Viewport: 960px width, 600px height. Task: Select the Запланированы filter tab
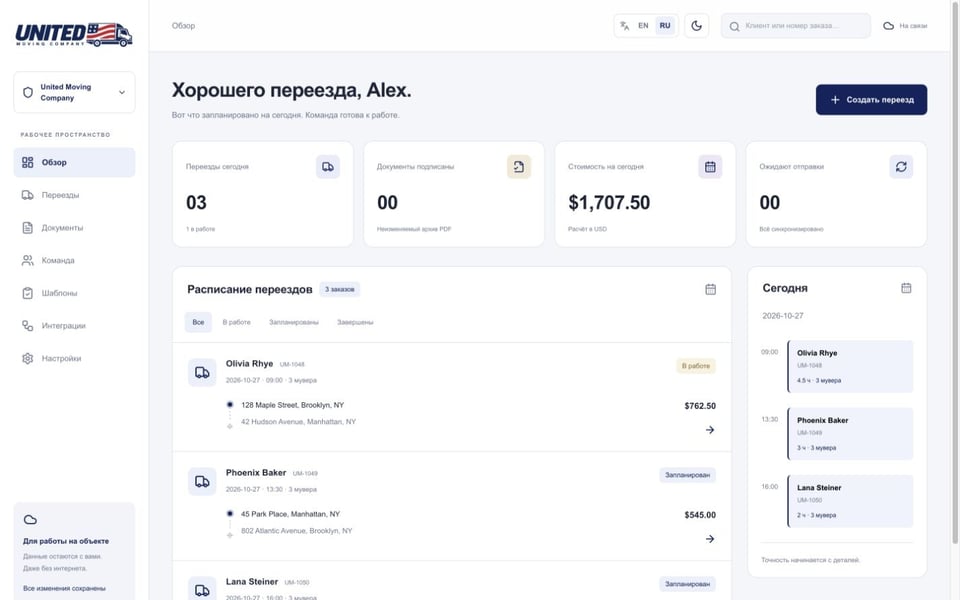click(294, 322)
